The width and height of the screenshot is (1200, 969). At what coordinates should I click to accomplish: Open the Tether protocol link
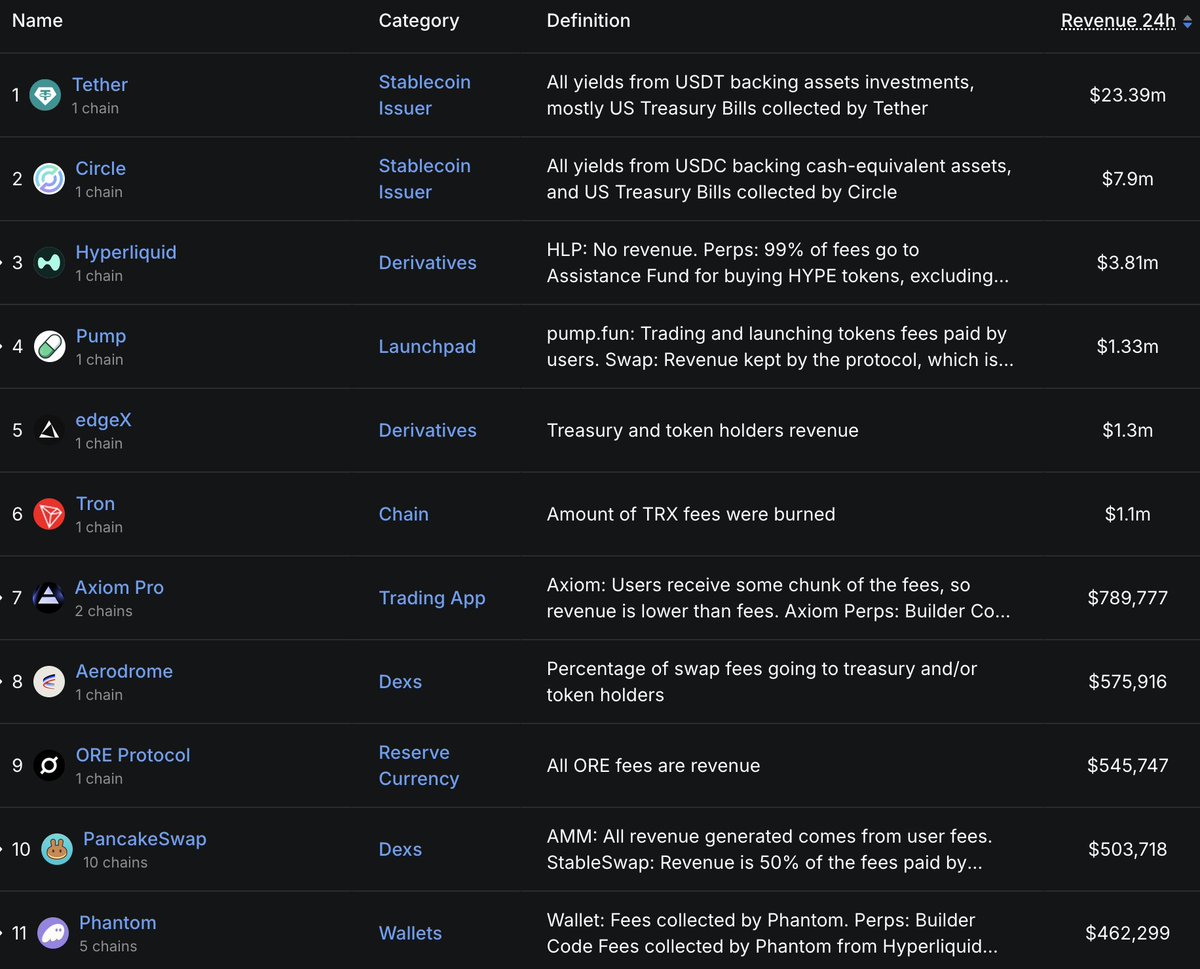(100, 85)
